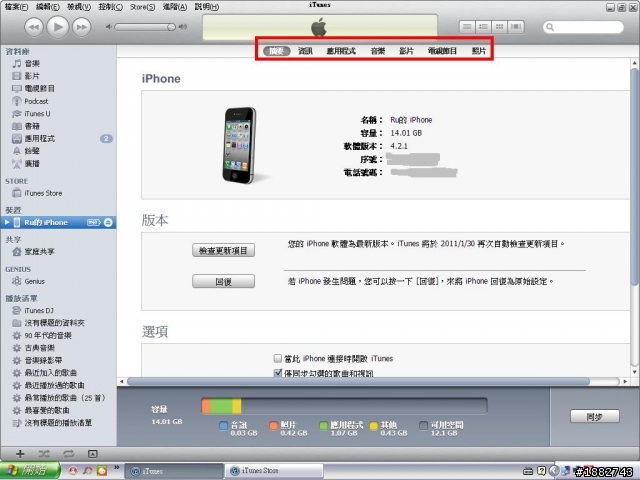
Task: Switch to album list view icon
Action: coord(483,27)
